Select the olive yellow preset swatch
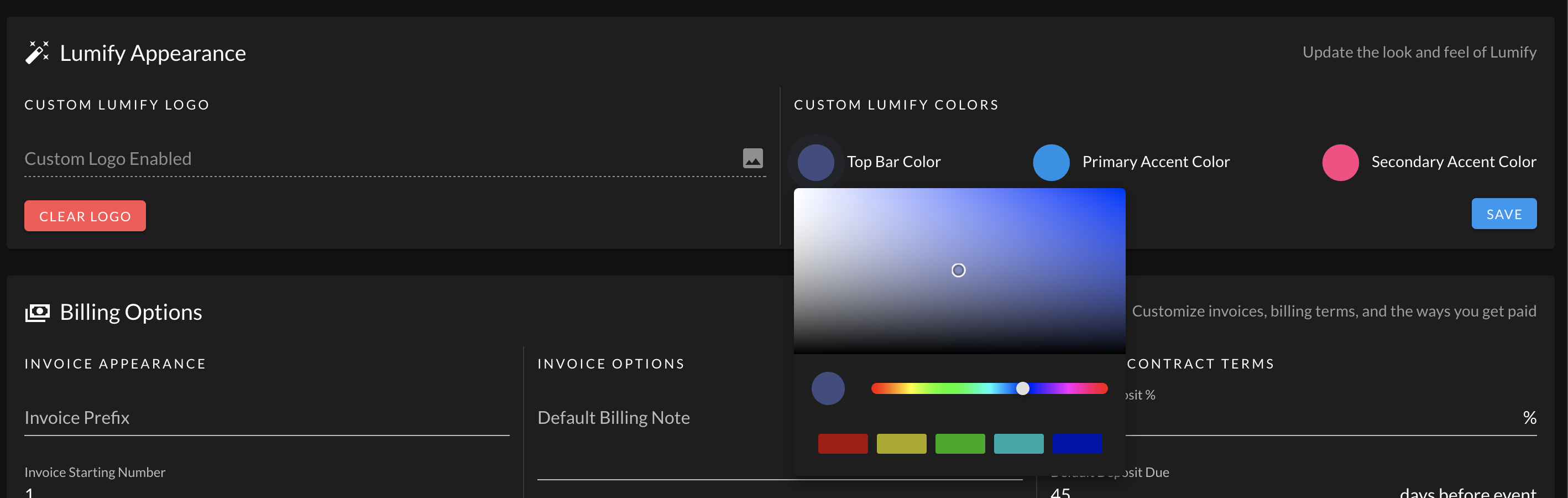 point(901,443)
